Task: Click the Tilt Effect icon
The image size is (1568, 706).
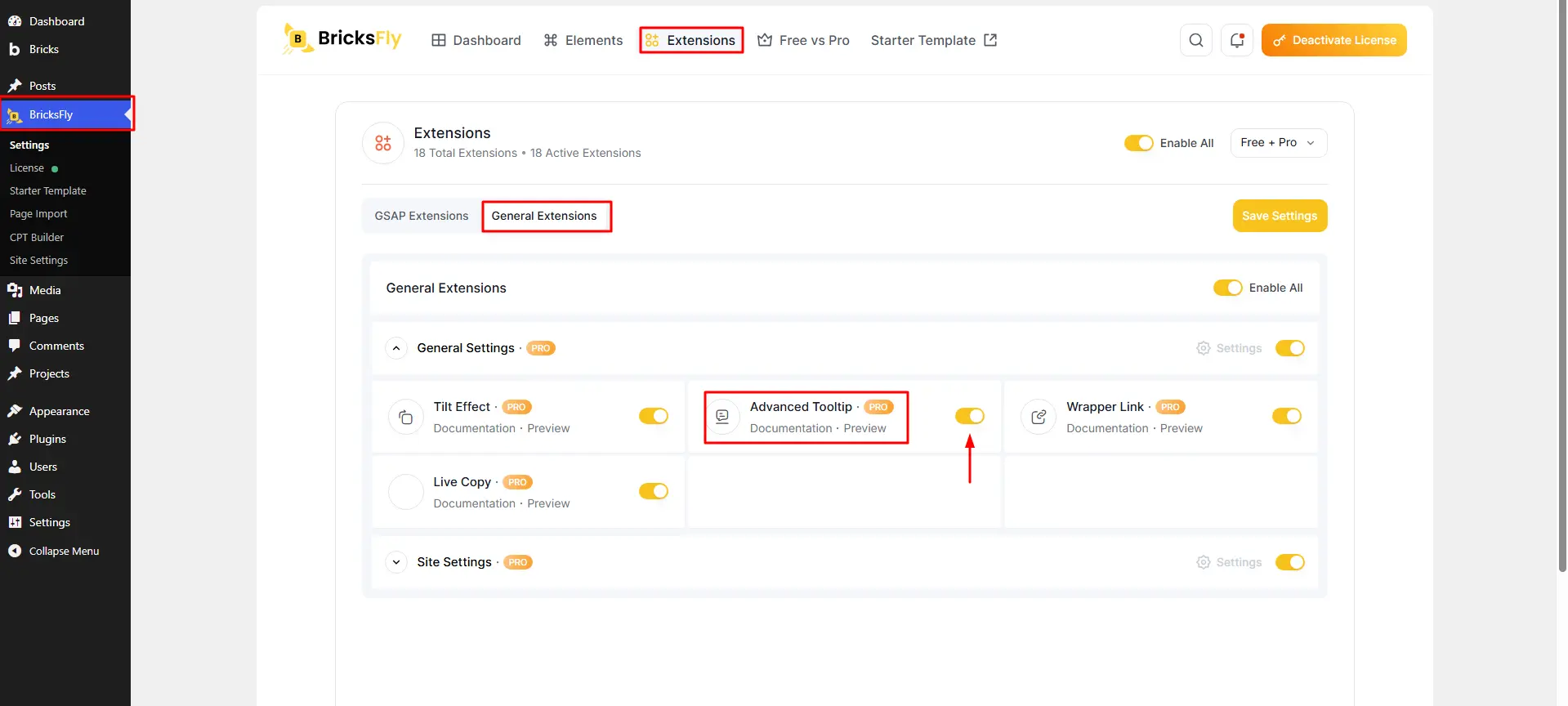Action: pos(406,418)
